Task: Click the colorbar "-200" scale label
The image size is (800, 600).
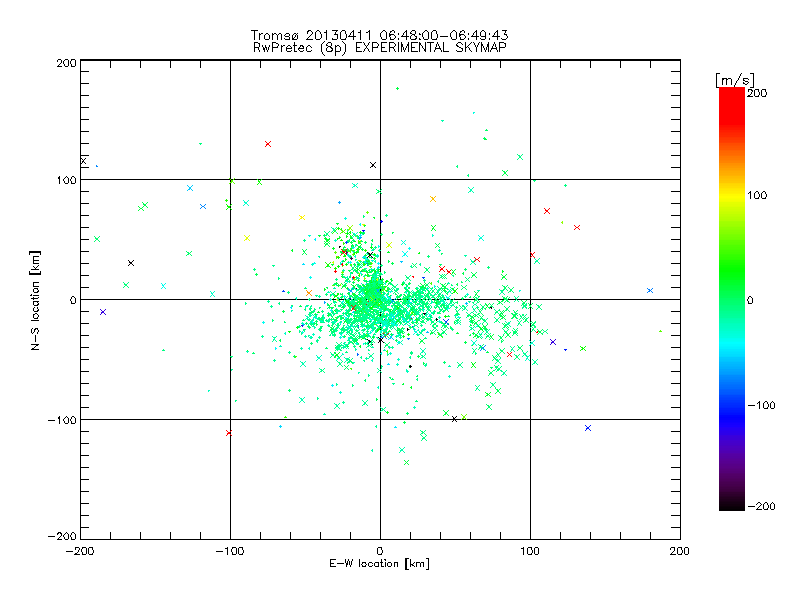Action: pos(761,506)
